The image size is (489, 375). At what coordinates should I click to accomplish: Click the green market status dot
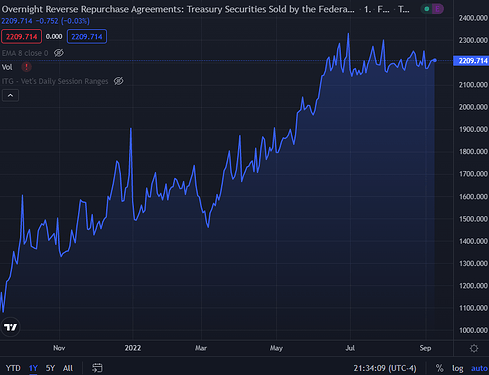426,9
